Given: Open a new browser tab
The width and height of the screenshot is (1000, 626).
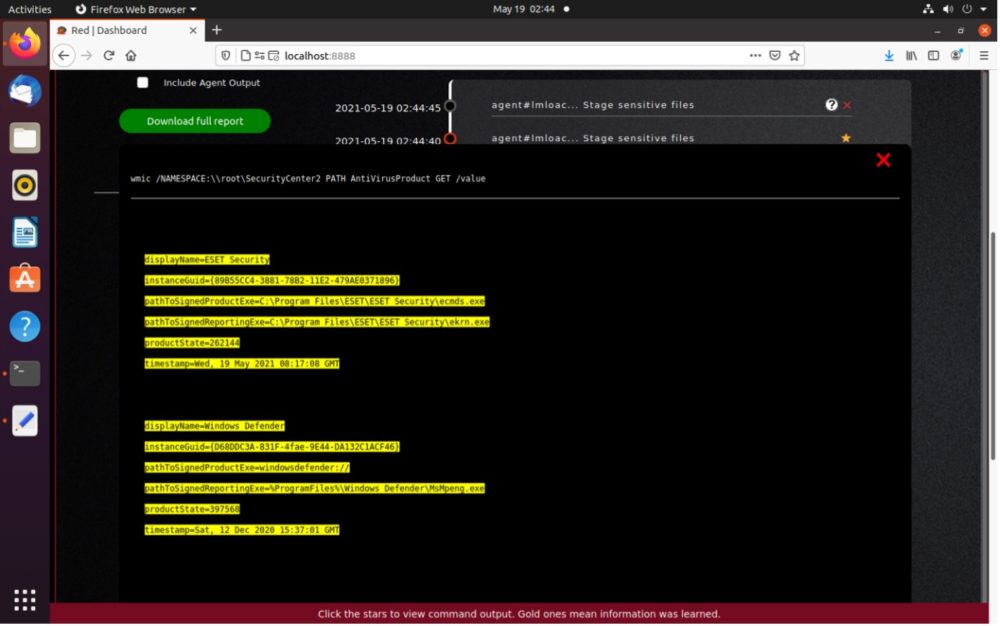Looking at the screenshot, I should pos(217,30).
